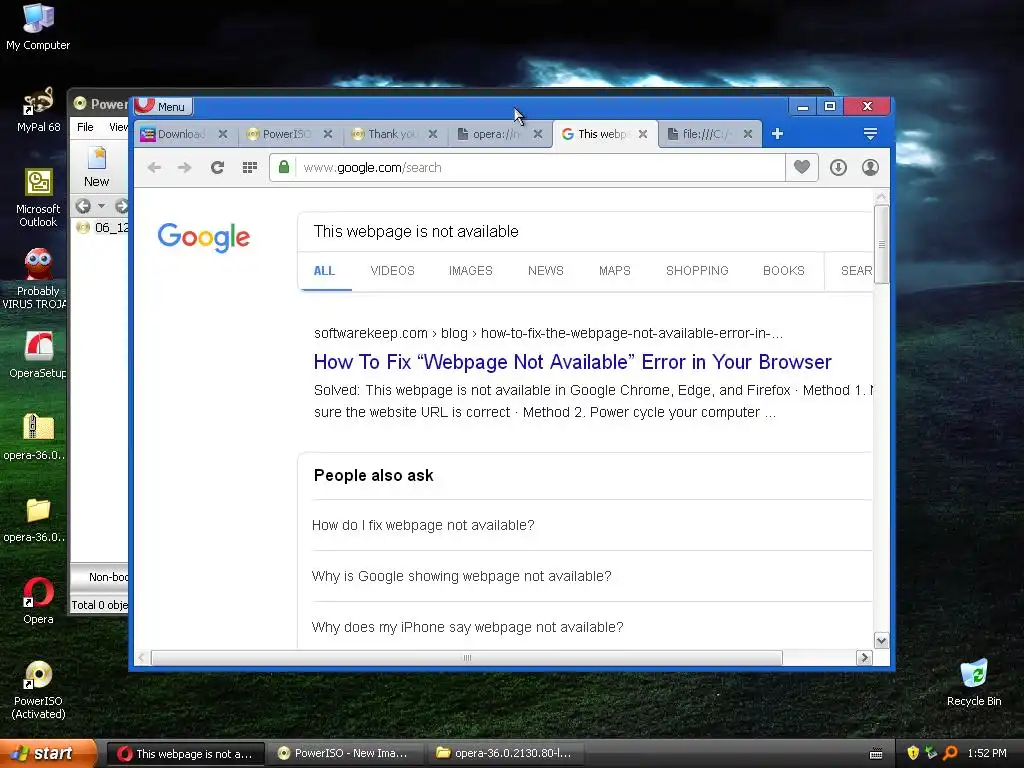Viewport: 1024px width, 768px height.
Task: Open the Windows Start button
Action: pos(48,754)
